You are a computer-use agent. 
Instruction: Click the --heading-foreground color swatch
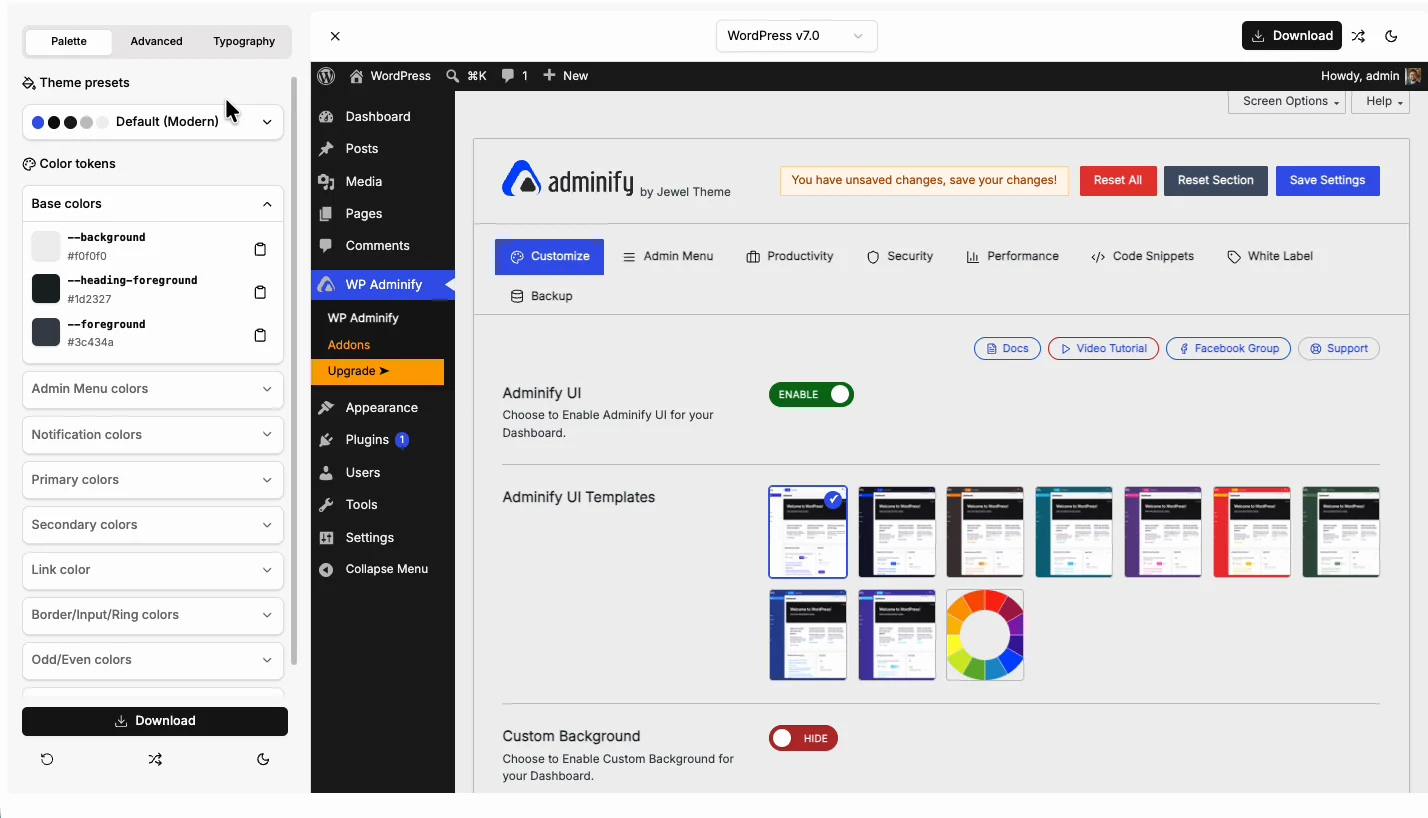[x=46, y=289]
